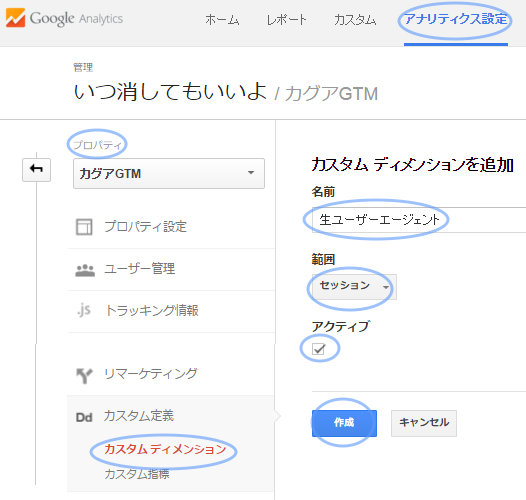The width and height of the screenshot is (526, 500).
Task: Click the プロパティ設定 window icon
Action: 84,227
